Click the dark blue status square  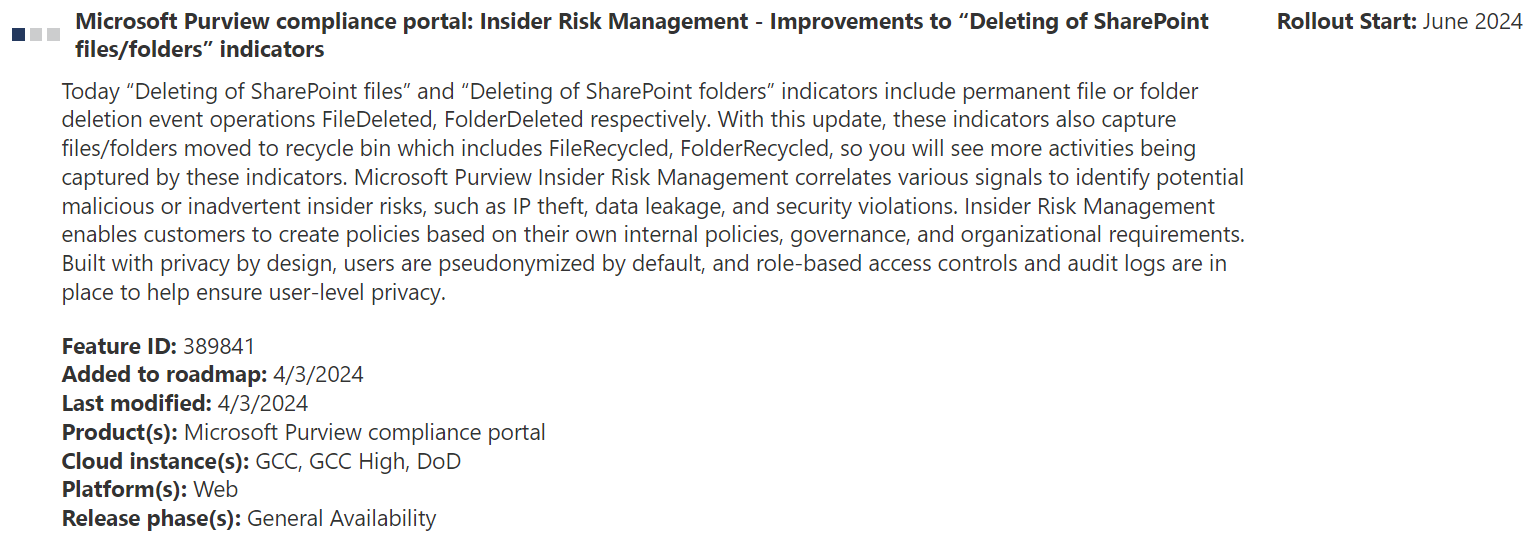coord(18,35)
